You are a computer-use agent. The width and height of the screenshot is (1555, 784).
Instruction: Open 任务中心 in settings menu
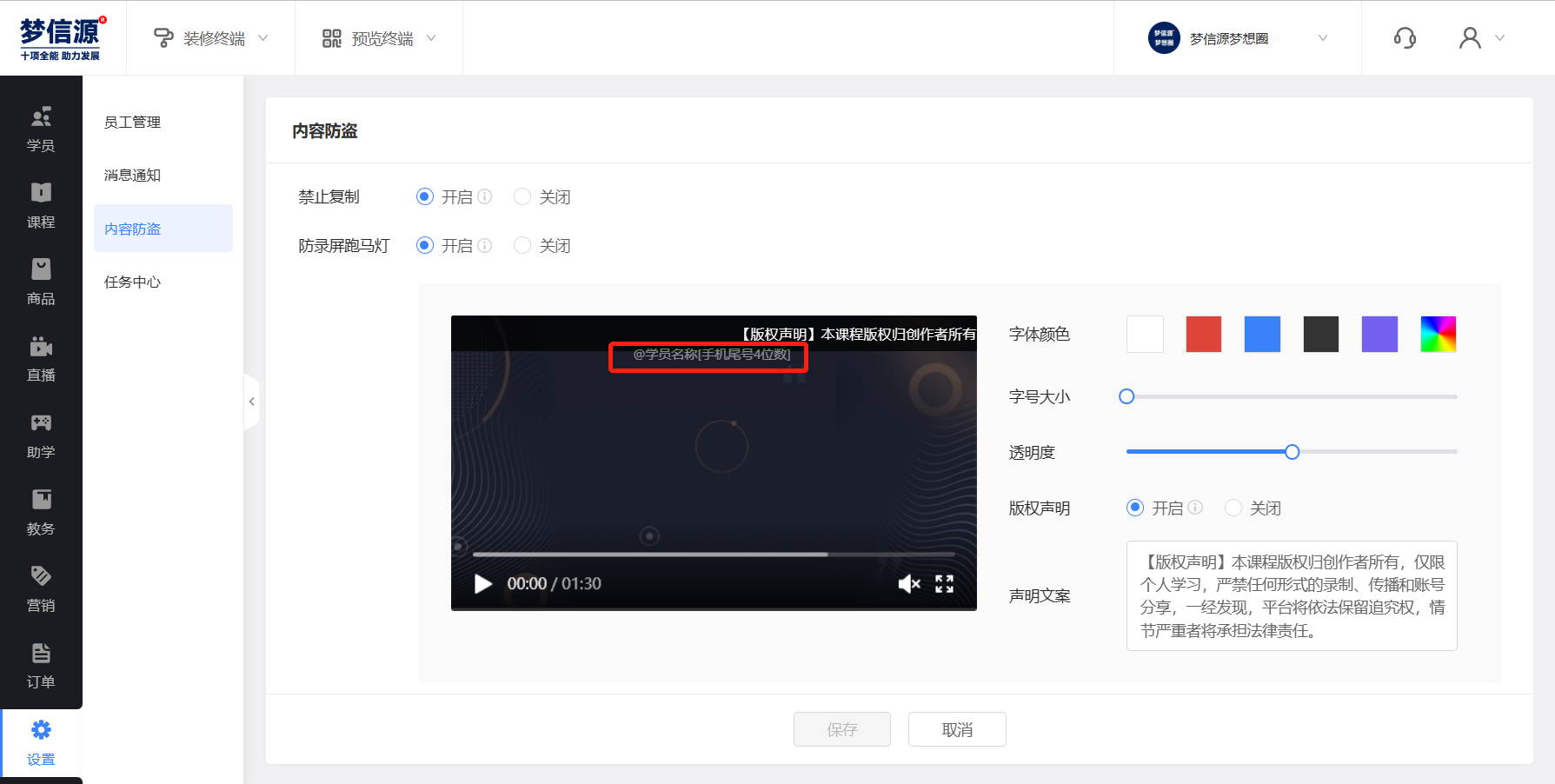132,282
